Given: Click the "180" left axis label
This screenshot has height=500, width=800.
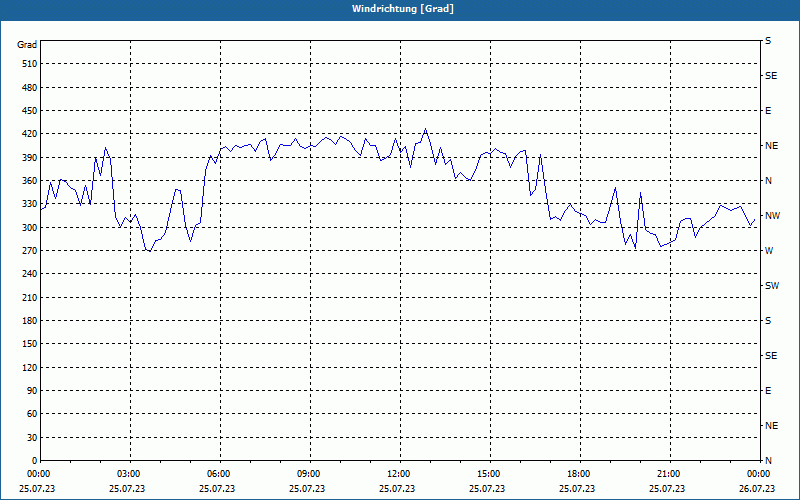Looking at the screenshot, I should [30, 320].
